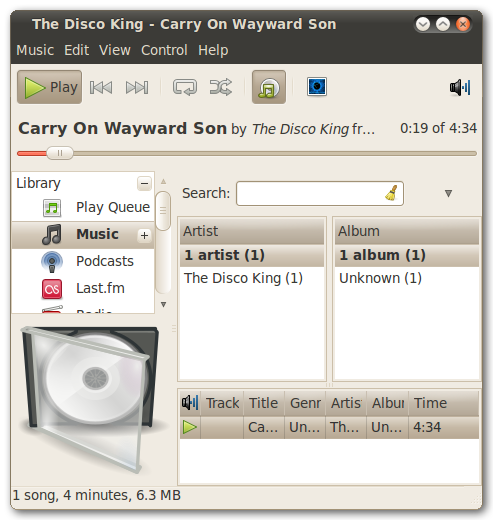Click the sidebar scrollbar thumb
Viewport: 493px width, 520px height.
click(163, 211)
